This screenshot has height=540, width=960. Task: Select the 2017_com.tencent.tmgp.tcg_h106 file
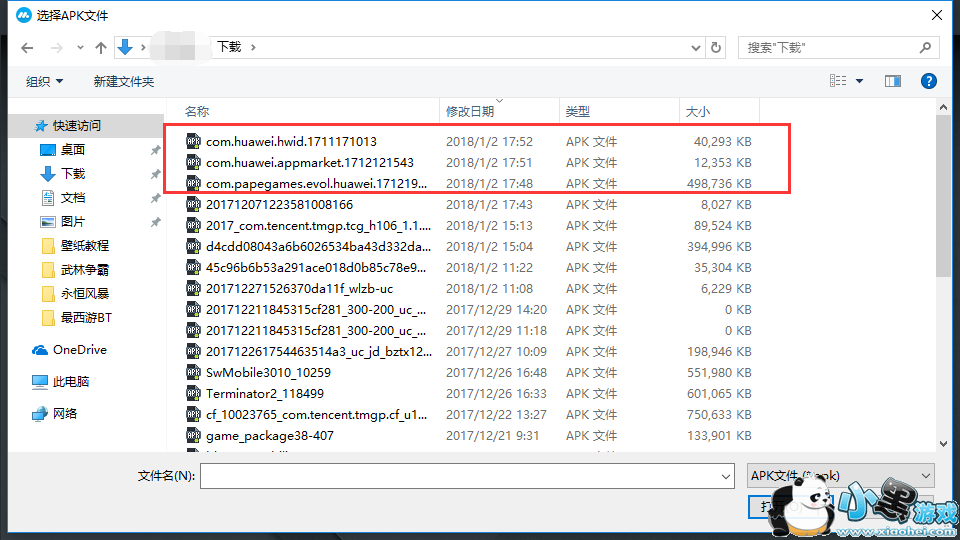coord(318,225)
